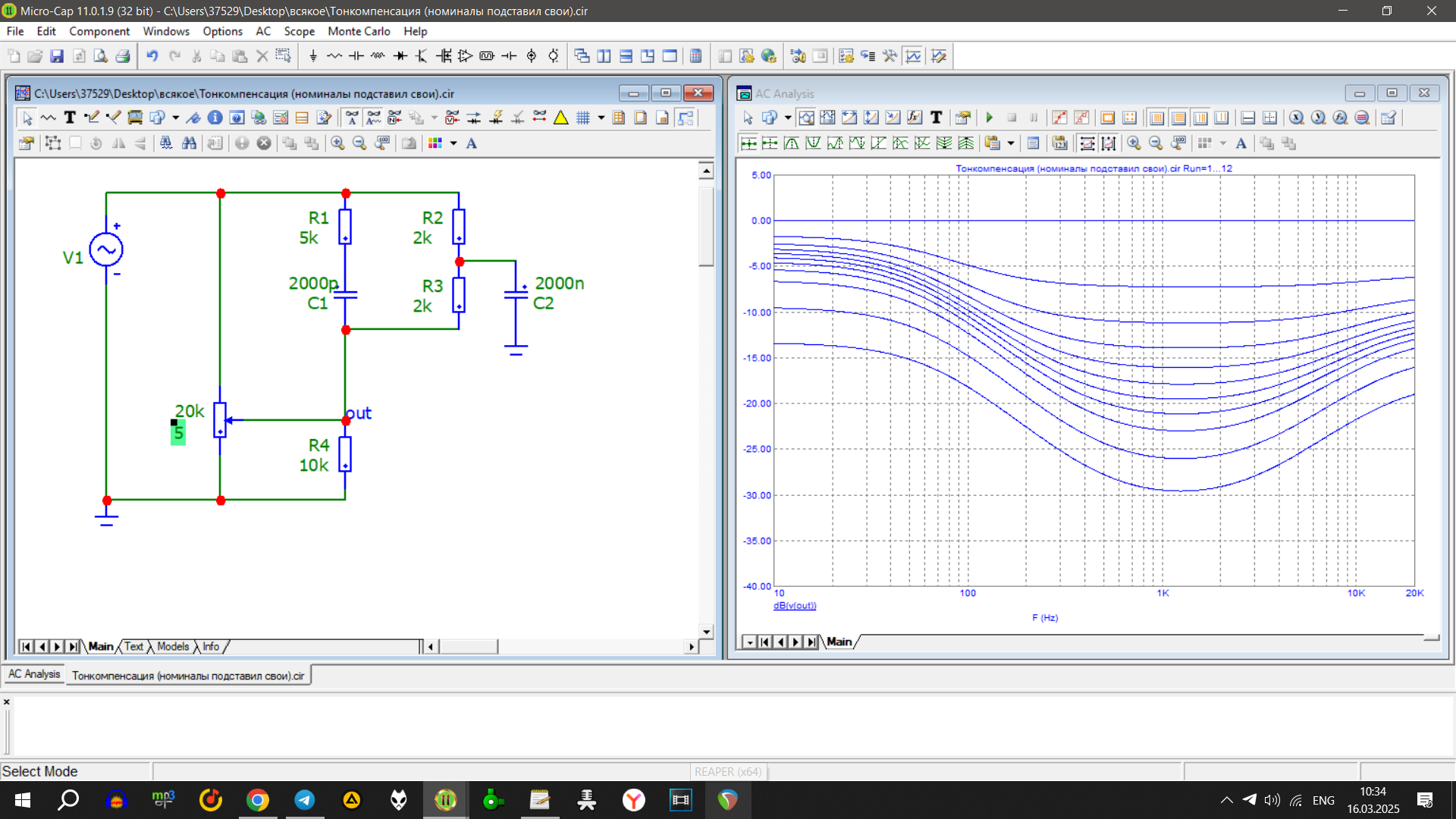
Task: Click the Undo arrow in main toolbar
Action: click(x=152, y=56)
